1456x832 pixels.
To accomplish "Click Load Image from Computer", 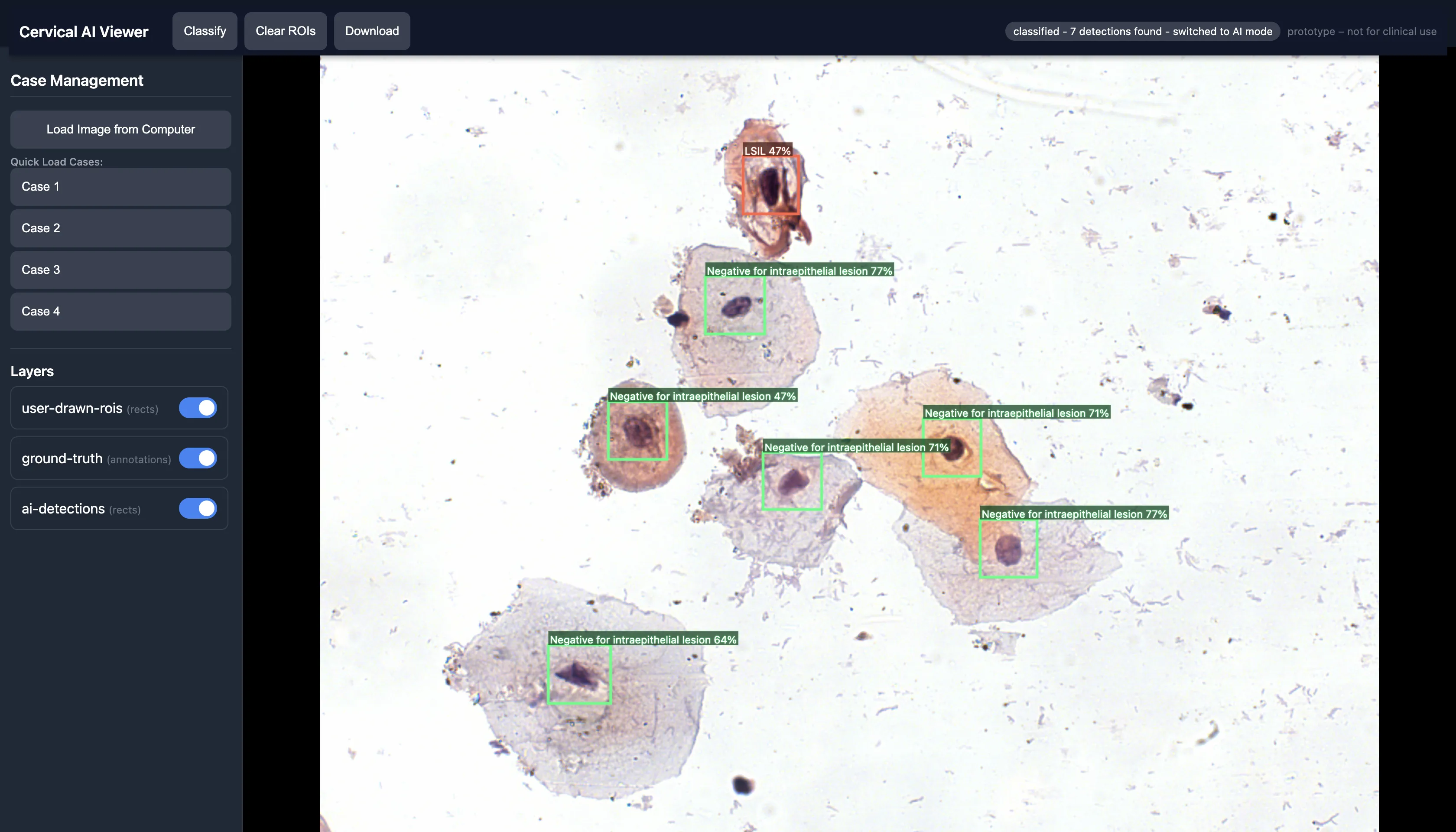I will [x=120, y=129].
